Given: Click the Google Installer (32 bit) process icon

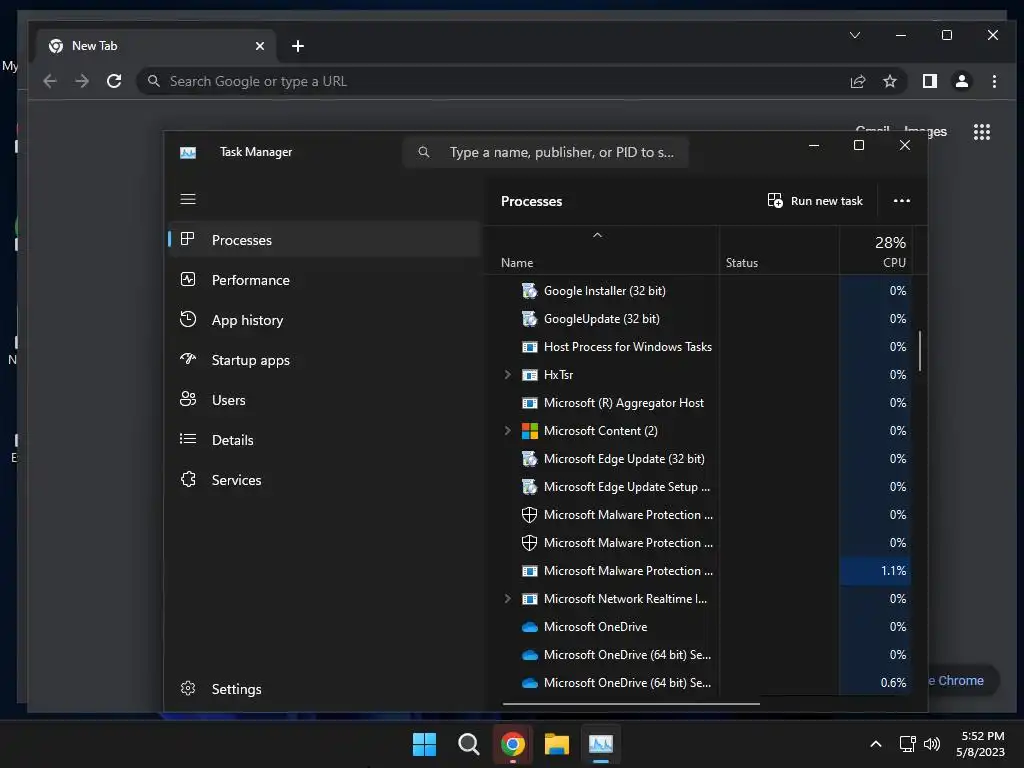Looking at the screenshot, I should point(530,291).
